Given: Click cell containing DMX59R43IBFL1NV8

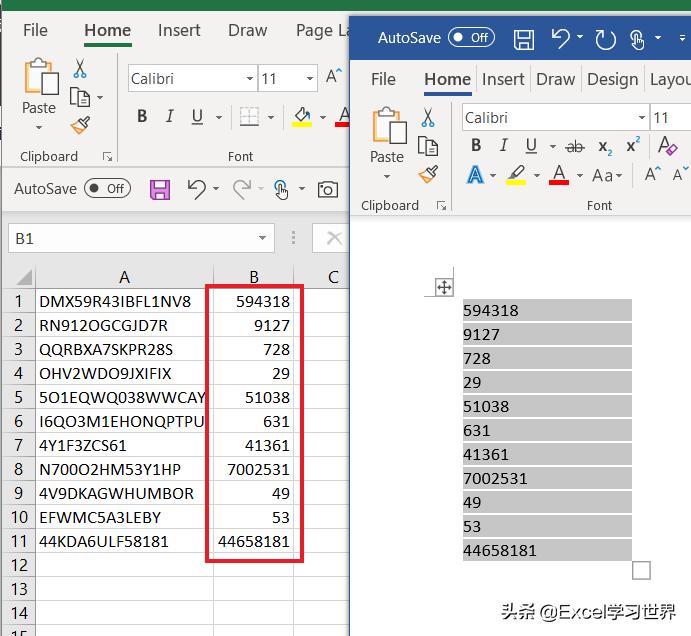Looking at the screenshot, I should [124, 301].
